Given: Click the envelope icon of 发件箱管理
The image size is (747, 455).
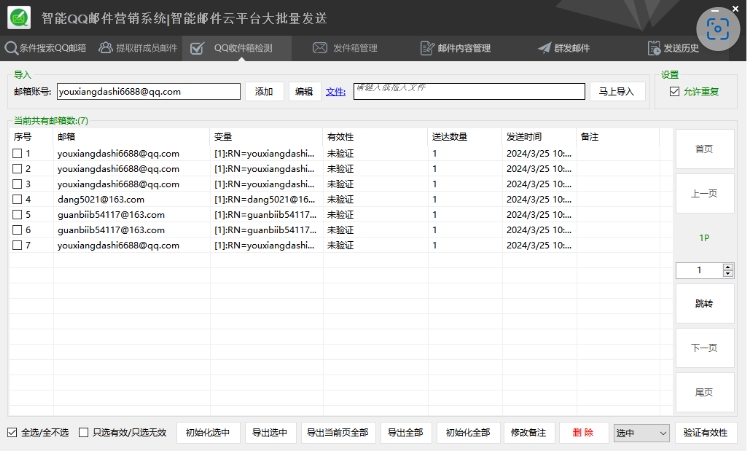Looking at the screenshot, I should tap(320, 48).
